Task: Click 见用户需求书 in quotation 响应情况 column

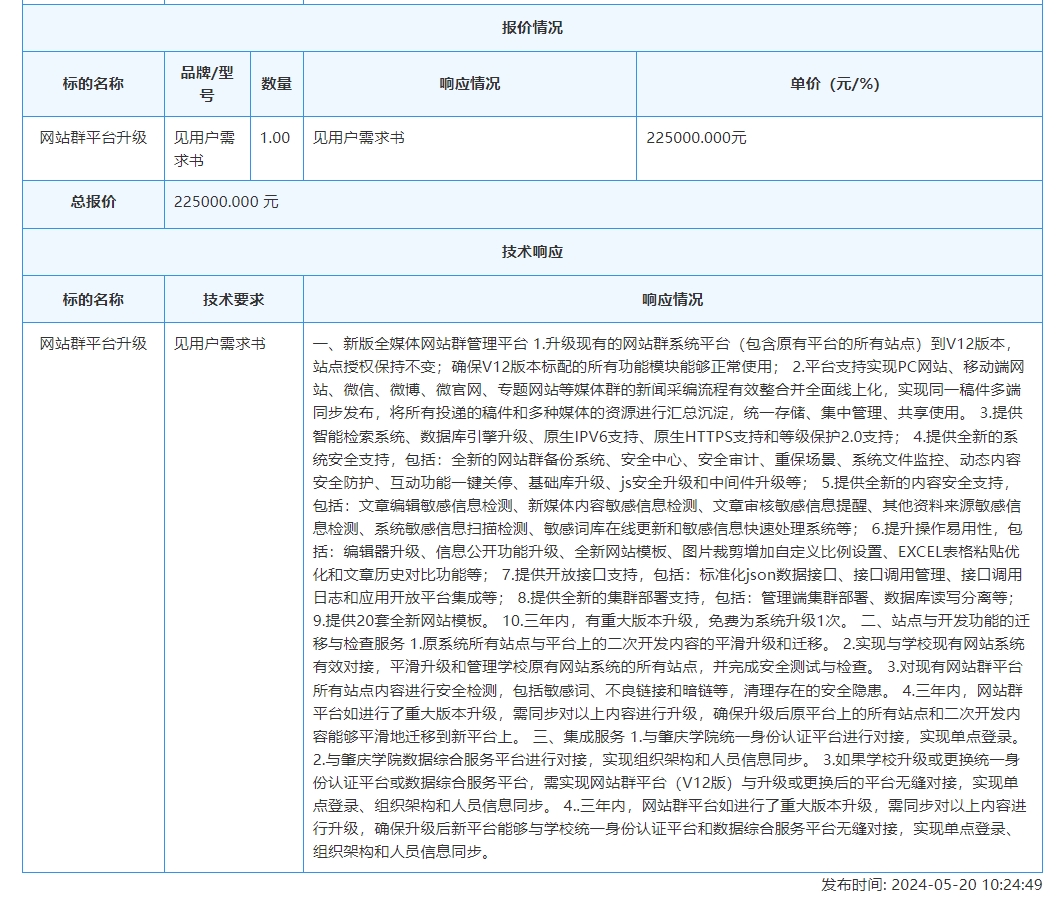Action: (x=359, y=138)
